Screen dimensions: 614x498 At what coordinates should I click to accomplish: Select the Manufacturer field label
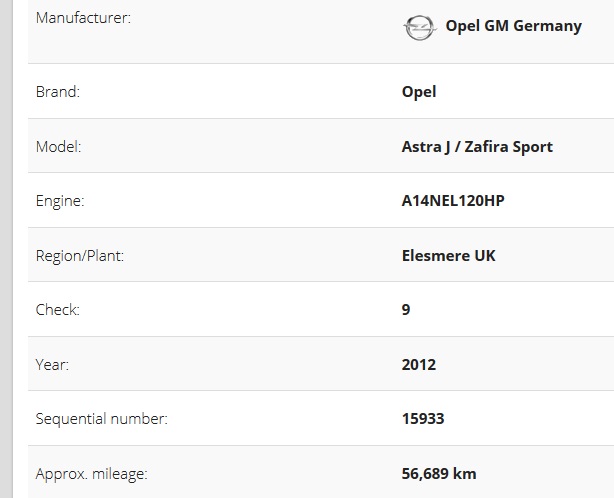[82, 18]
